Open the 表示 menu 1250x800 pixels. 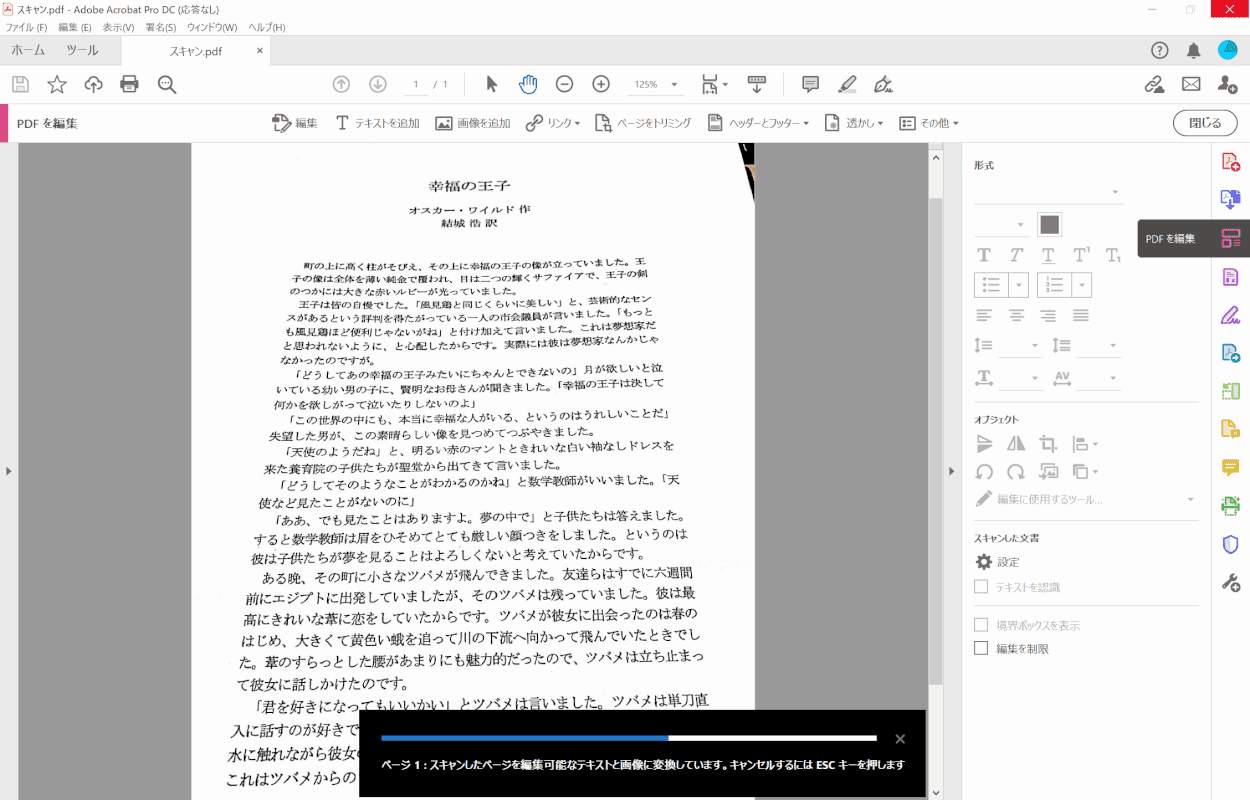coord(118,27)
